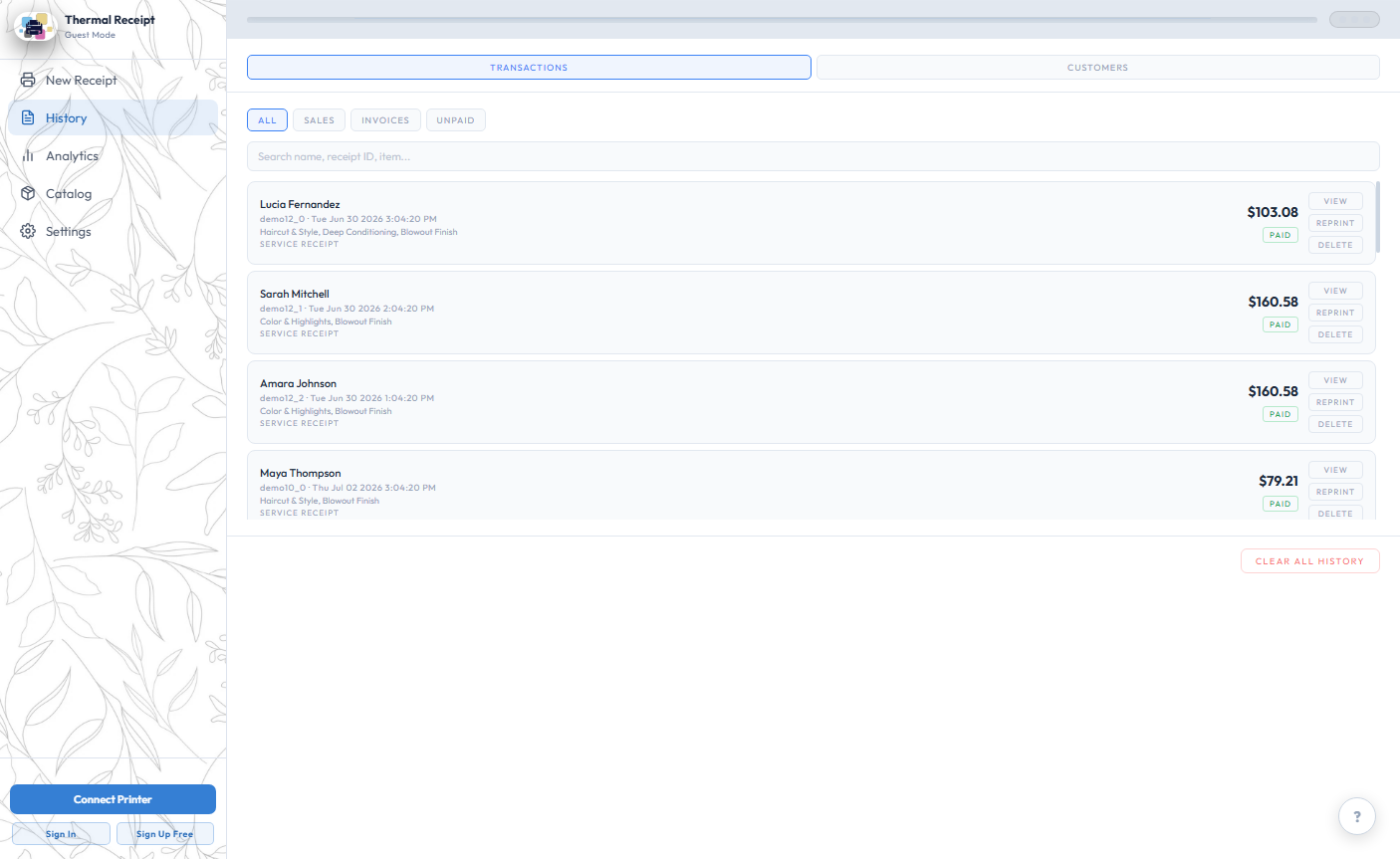The image size is (1400, 859).
Task: Click the rounded pill at top right
Action: click(x=1354, y=19)
